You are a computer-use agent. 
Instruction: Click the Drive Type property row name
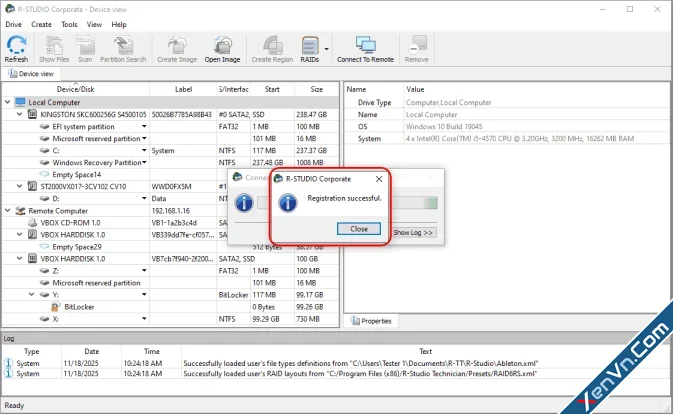pyautogui.click(x=374, y=103)
